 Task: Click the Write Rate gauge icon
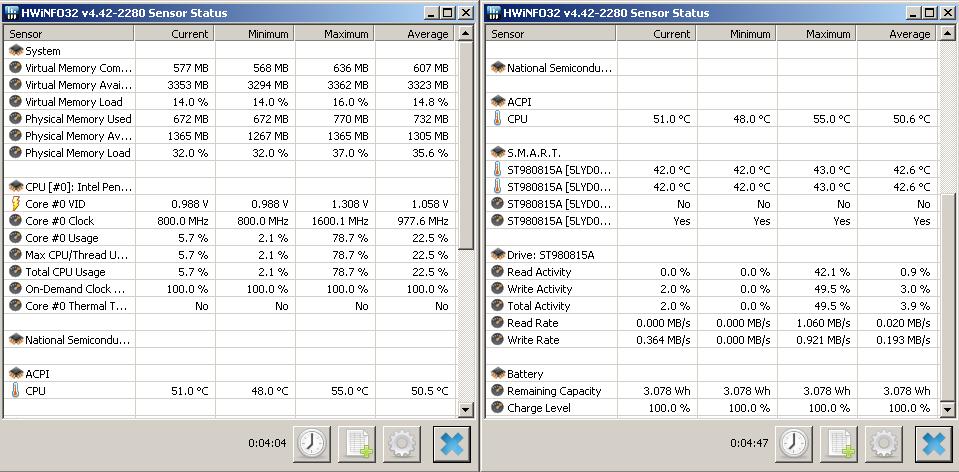pos(497,339)
